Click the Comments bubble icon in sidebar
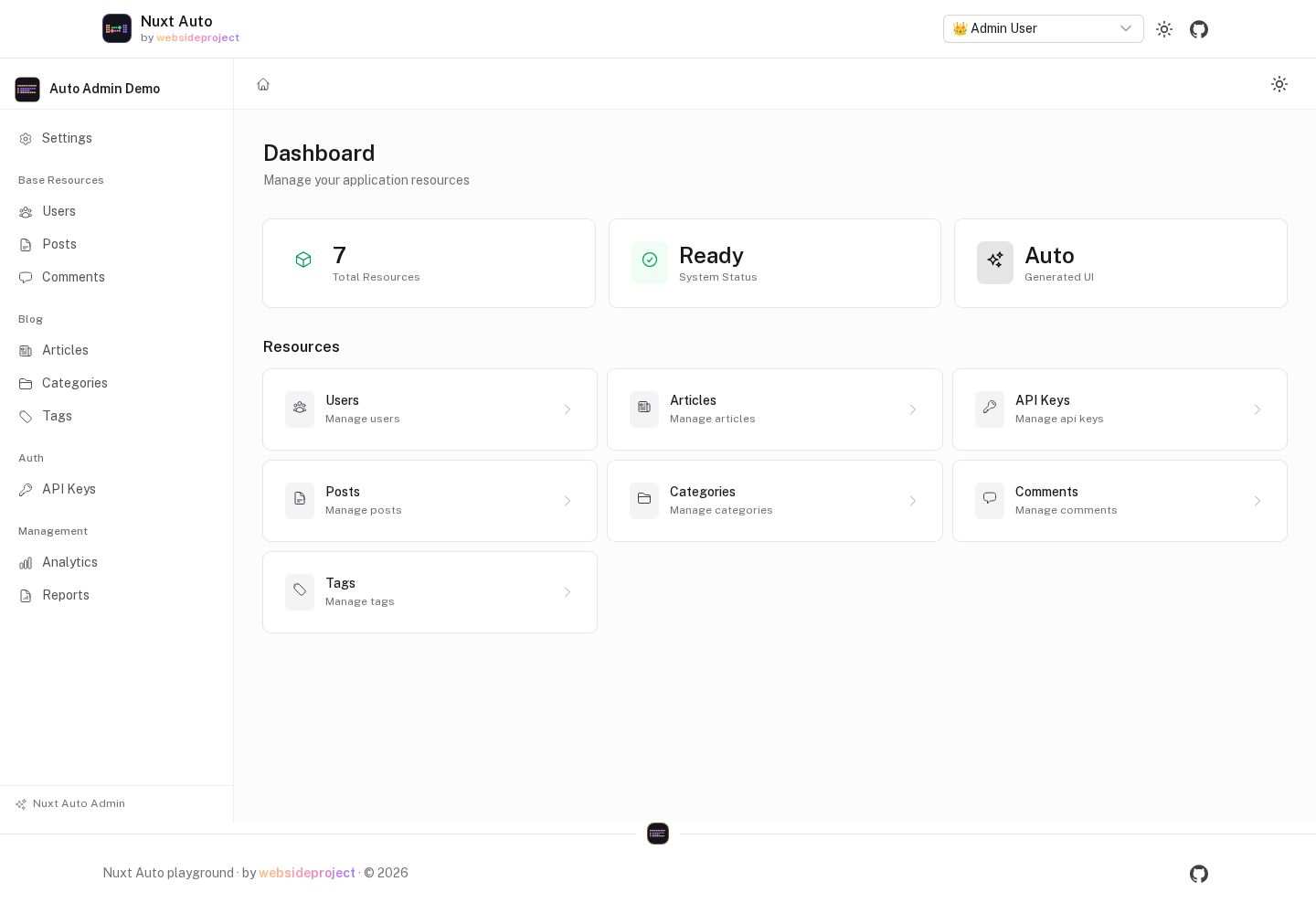1316x903 pixels. coord(26,278)
